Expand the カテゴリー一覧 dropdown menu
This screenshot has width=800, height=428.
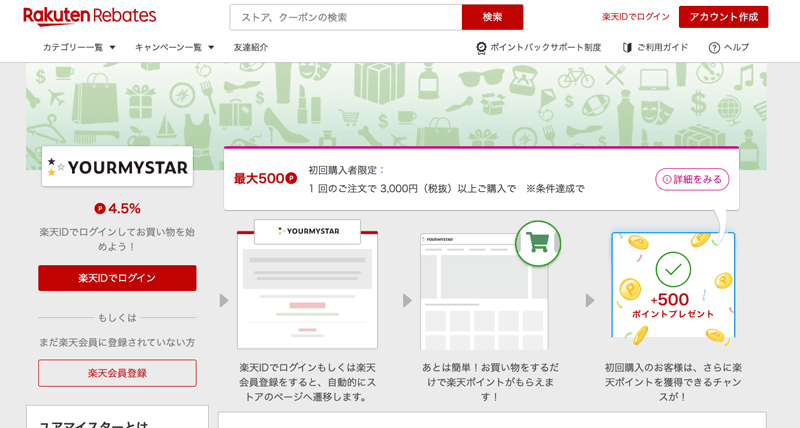79,47
